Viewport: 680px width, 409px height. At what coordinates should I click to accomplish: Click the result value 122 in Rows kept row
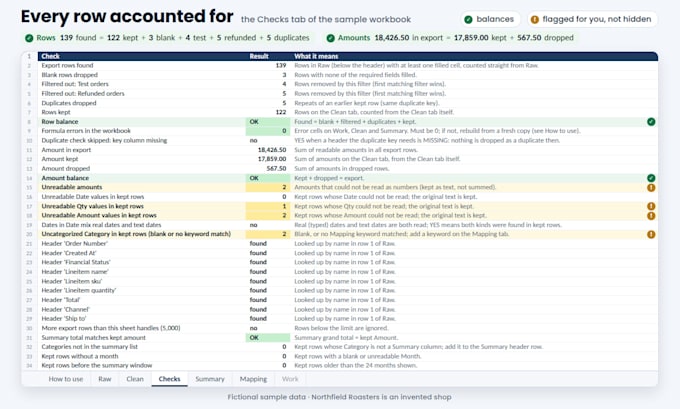pos(281,112)
